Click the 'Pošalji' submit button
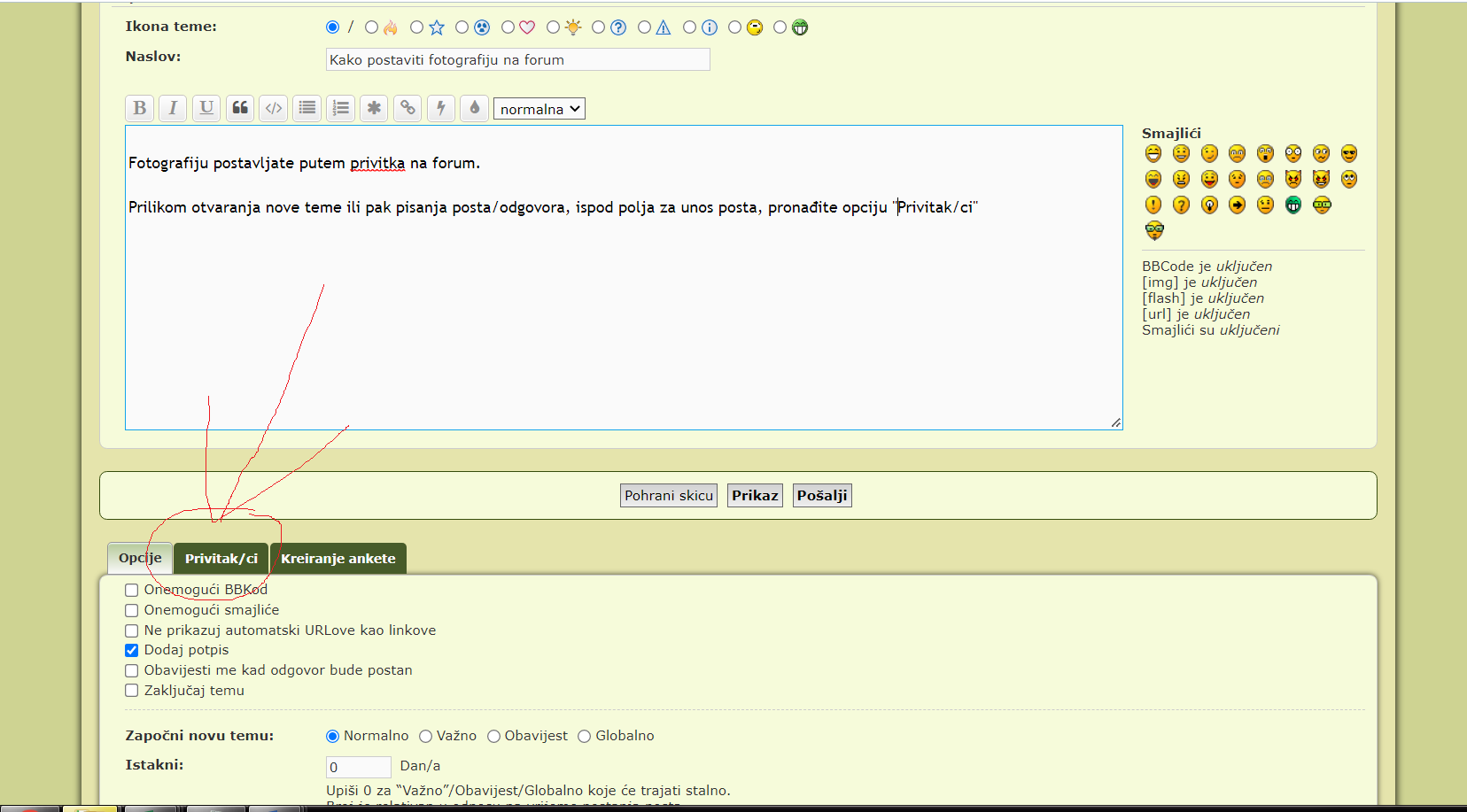This screenshot has height=812, width=1467. click(821, 496)
